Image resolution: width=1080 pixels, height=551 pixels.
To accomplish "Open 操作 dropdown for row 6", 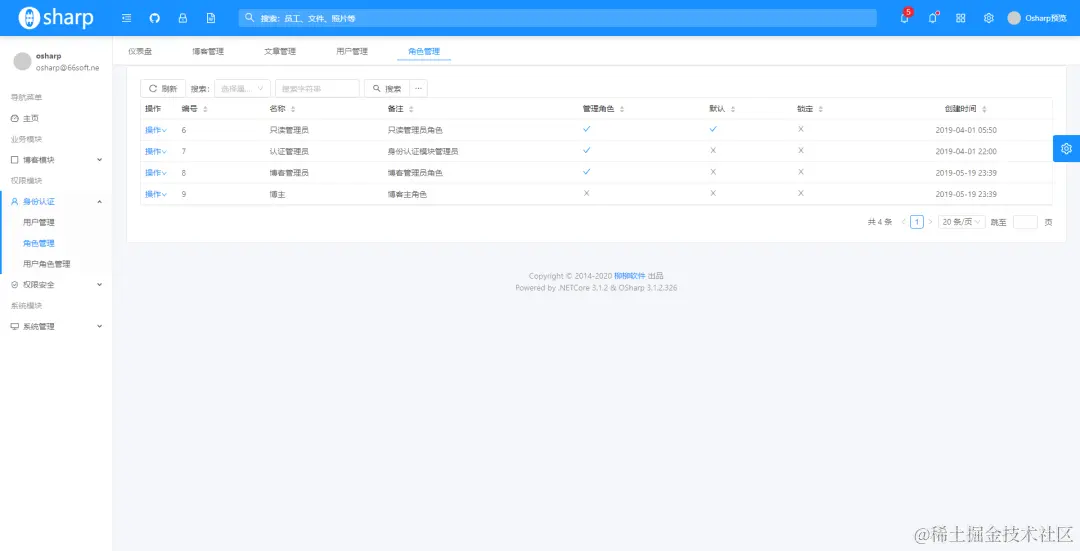I will click(156, 129).
